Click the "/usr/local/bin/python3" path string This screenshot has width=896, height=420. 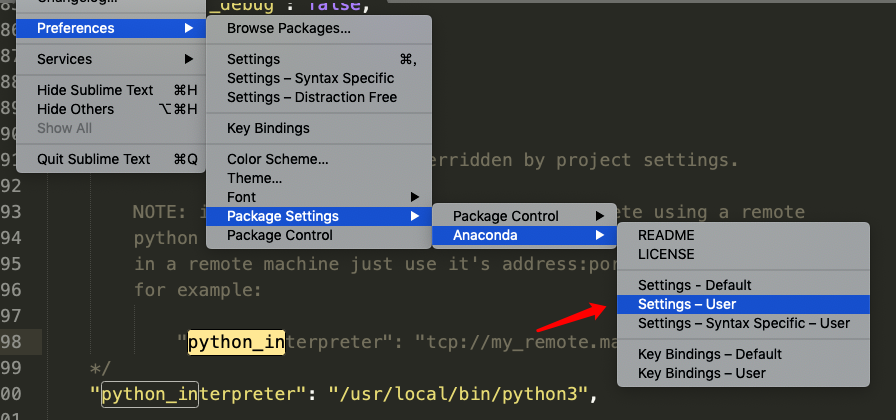[x=457, y=394]
